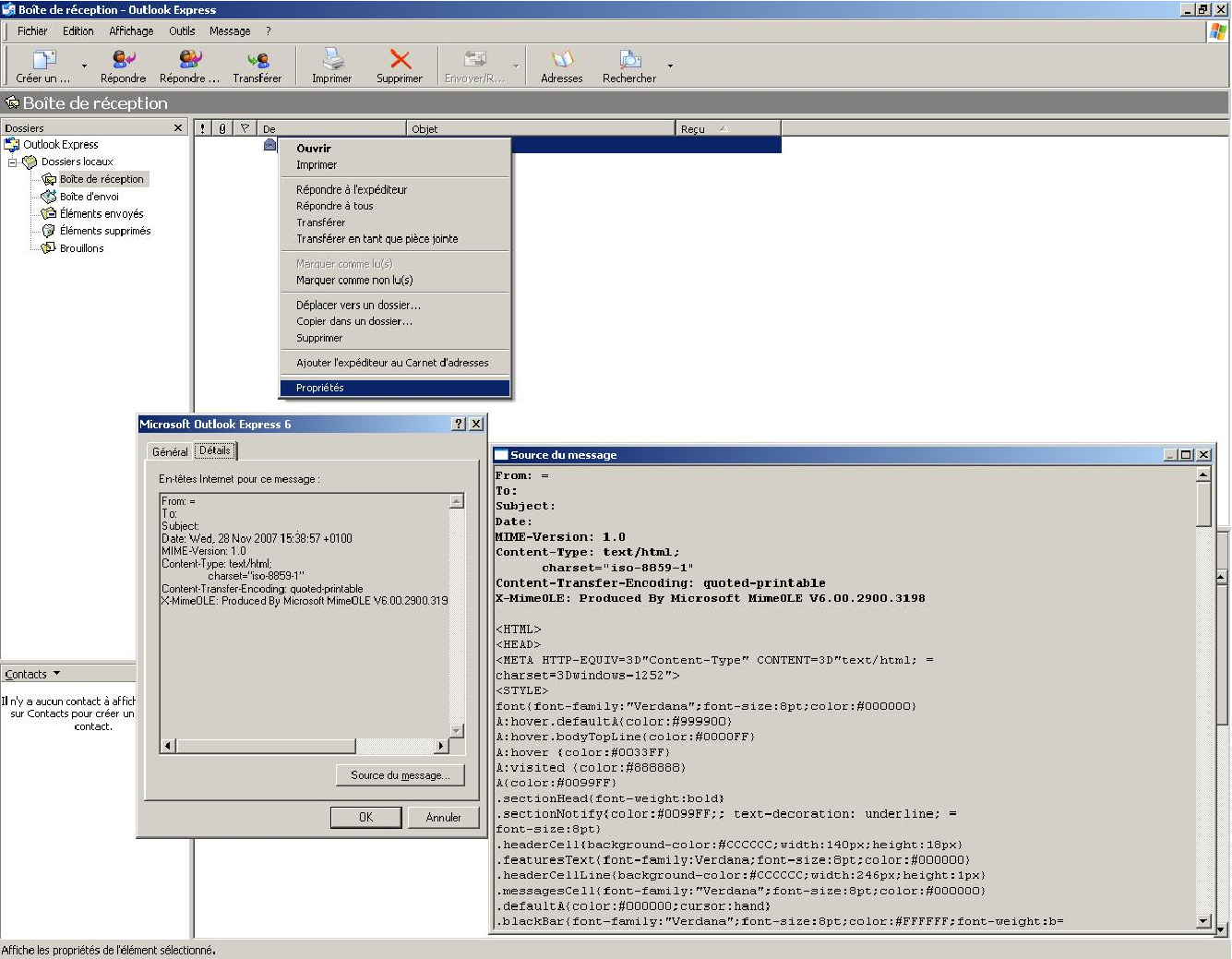Viewport: 1232px width, 959px height.
Task: Sort messages by De column
Action: [x=332, y=128]
